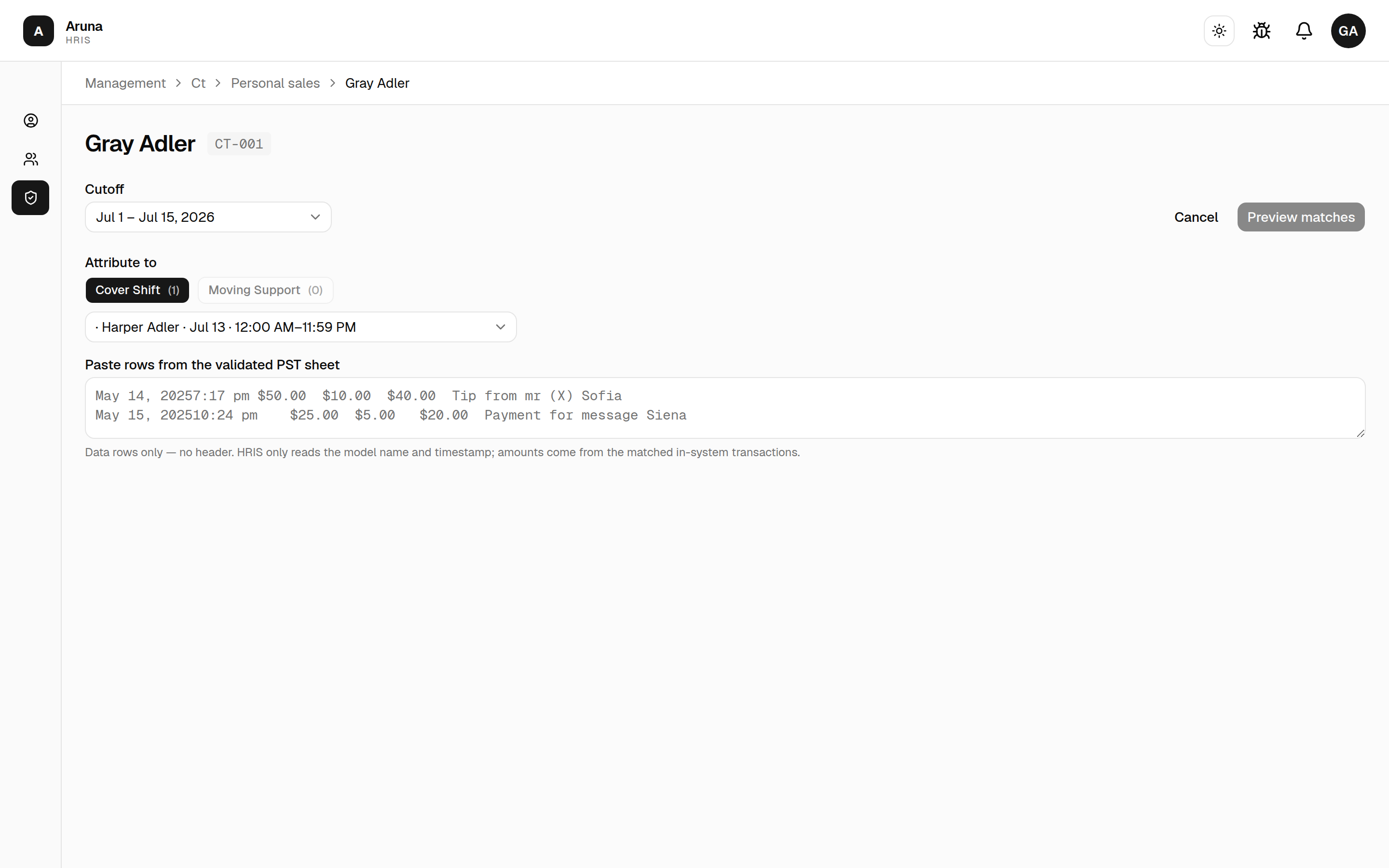Select the Moving Support tab
1389x868 pixels.
pyautogui.click(x=266, y=290)
